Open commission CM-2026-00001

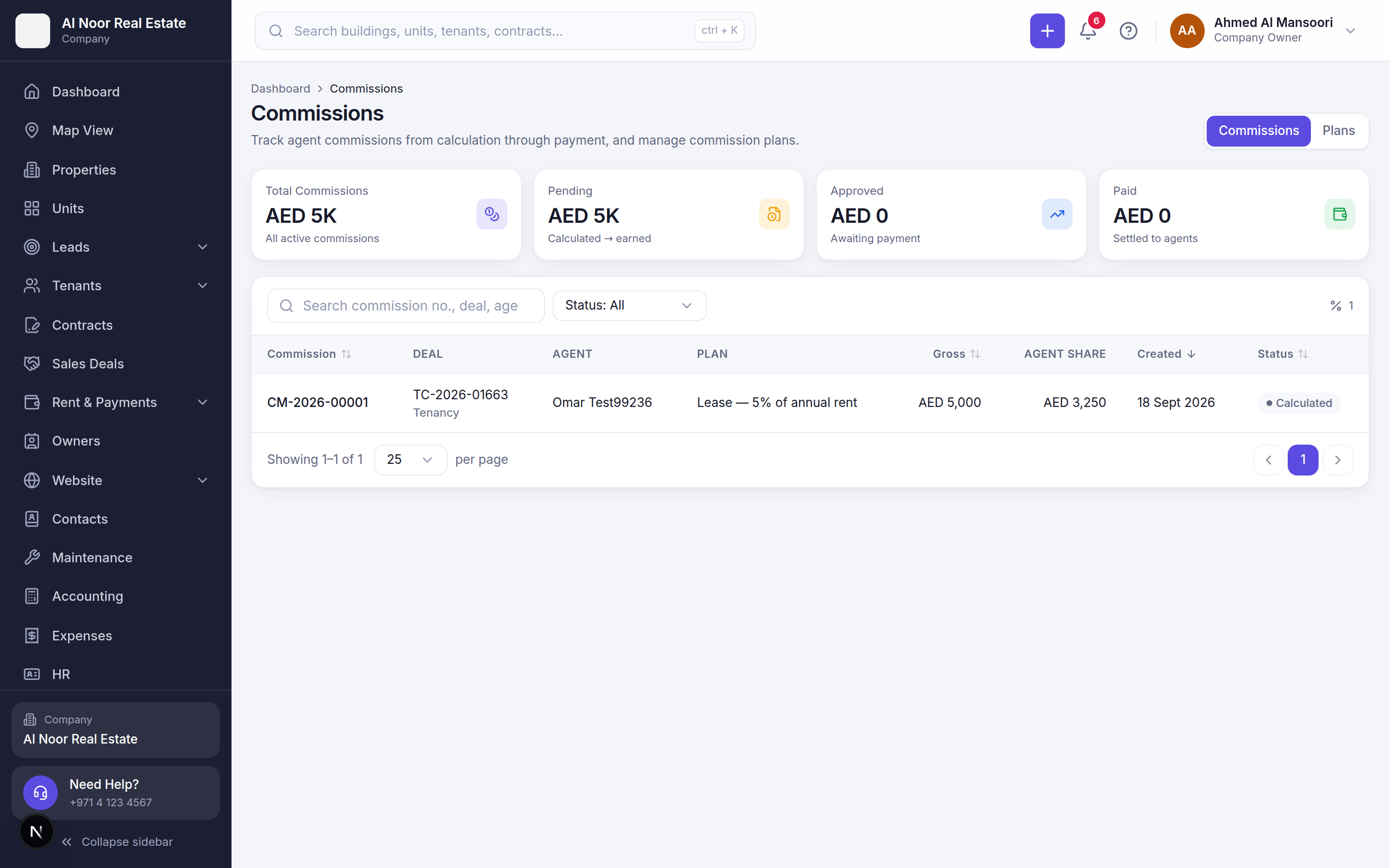(x=317, y=403)
